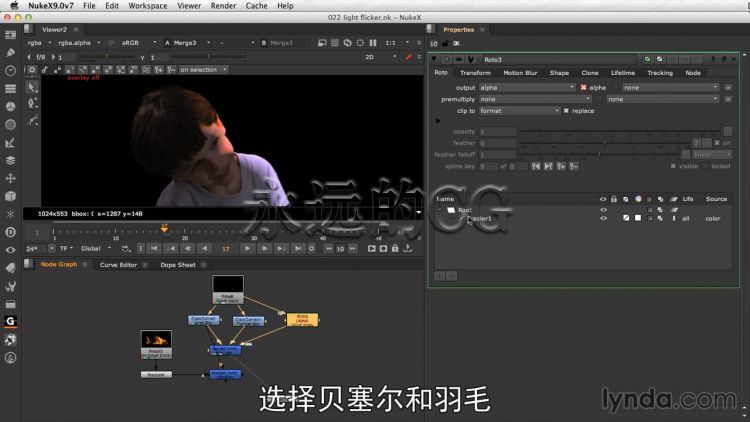The width and height of the screenshot is (750, 422).
Task: Adjust the feather slider
Action: click(x=605, y=143)
